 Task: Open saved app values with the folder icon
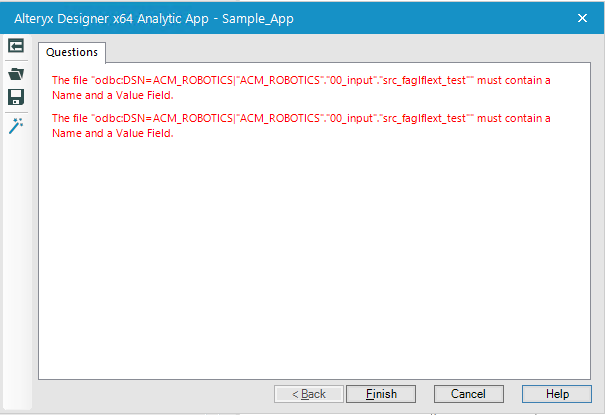click(x=16, y=73)
